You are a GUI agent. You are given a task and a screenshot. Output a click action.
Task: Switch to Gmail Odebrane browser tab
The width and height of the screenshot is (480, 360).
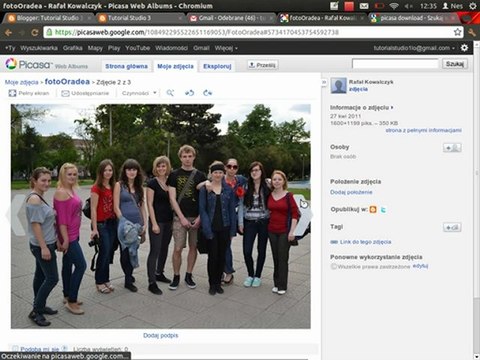230,18
